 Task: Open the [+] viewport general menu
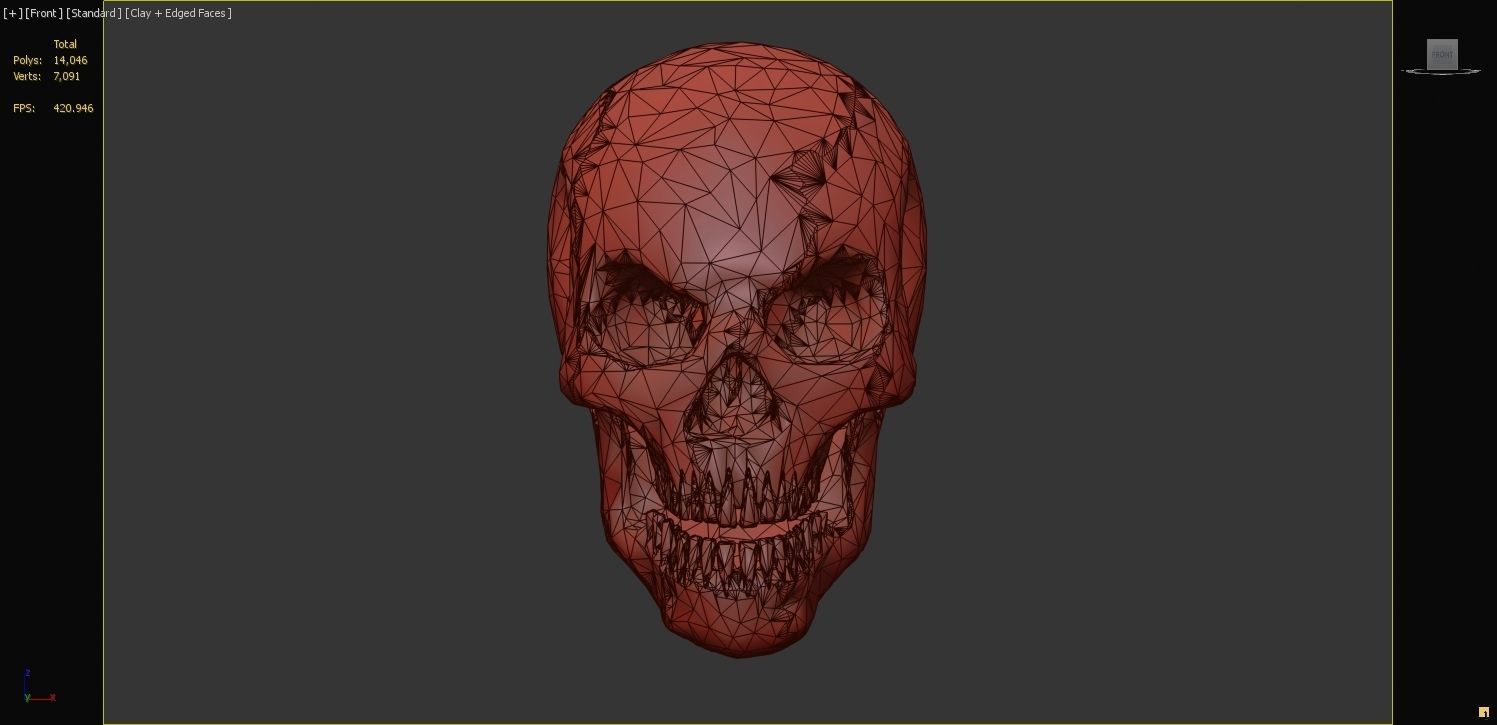click(x=12, y=13)
